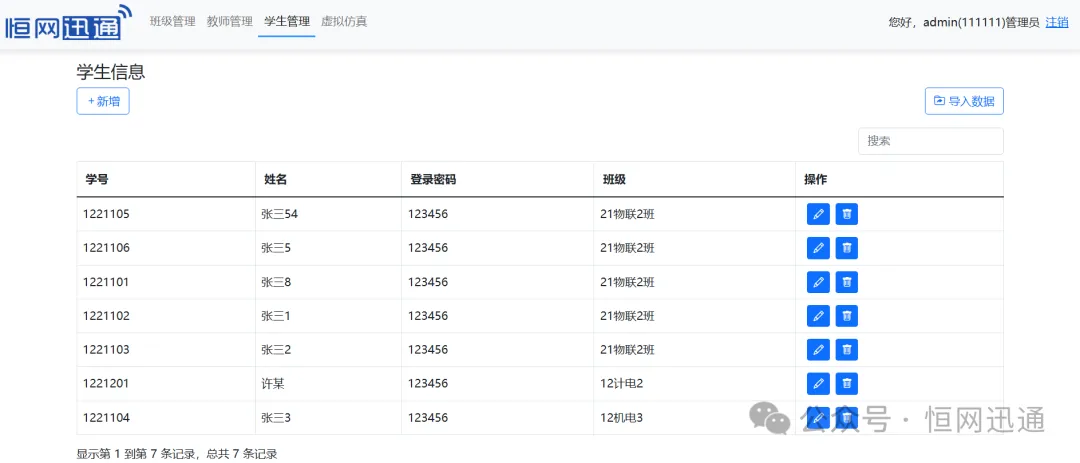Edit student 1221103 with pencil icon
This screenshot has width=1080, height=463.
[818, 350]
